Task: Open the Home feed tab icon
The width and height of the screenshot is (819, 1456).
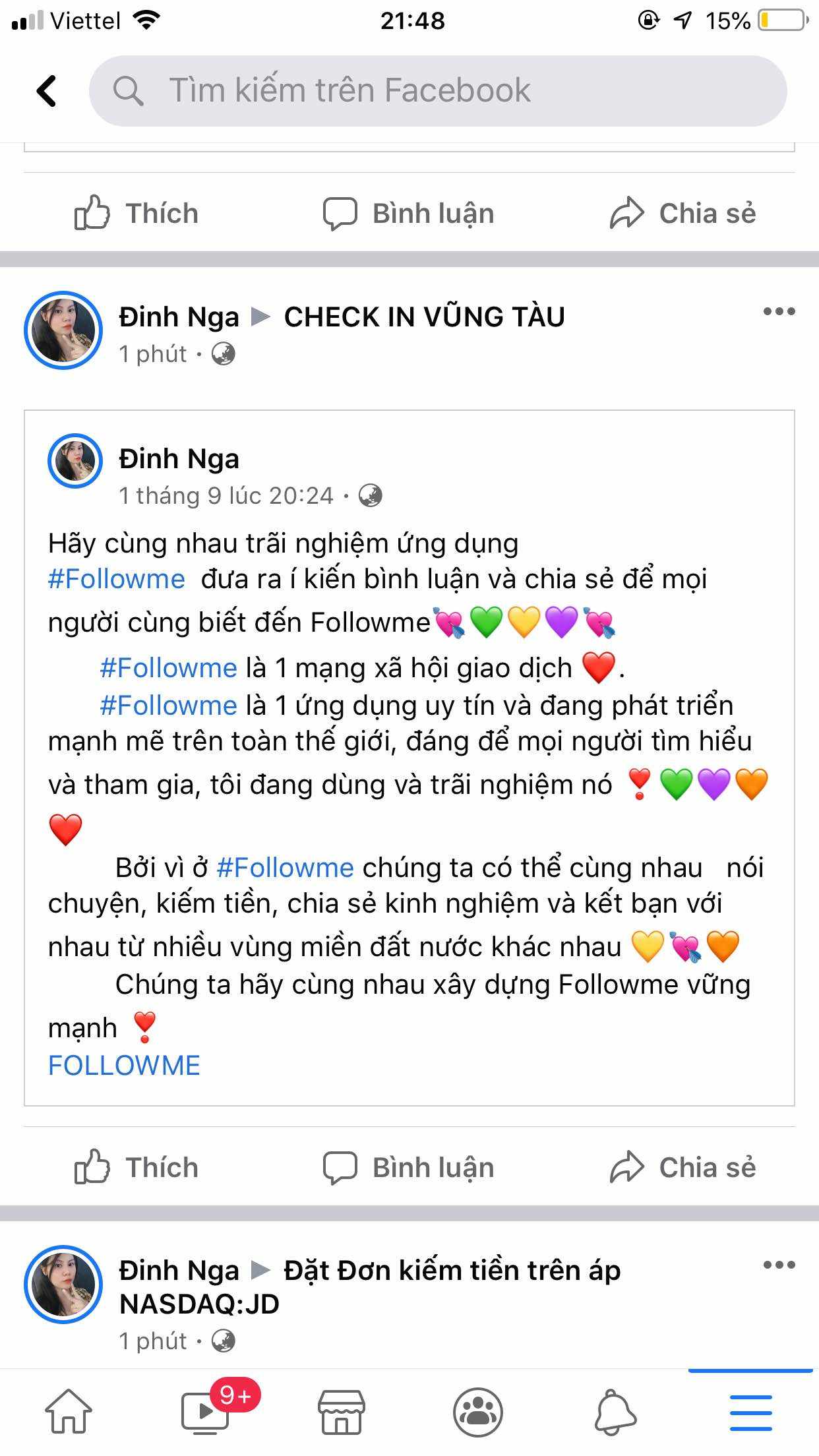Action: click(x=69, y=1412)
